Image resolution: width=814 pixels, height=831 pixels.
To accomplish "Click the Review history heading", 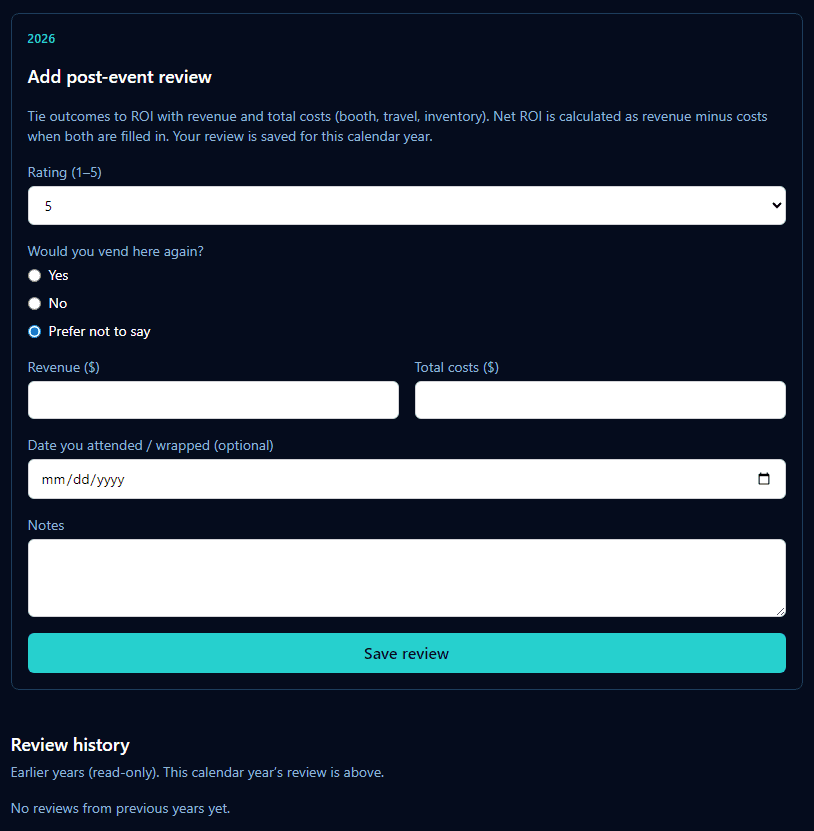I will (x=70, y=744).
